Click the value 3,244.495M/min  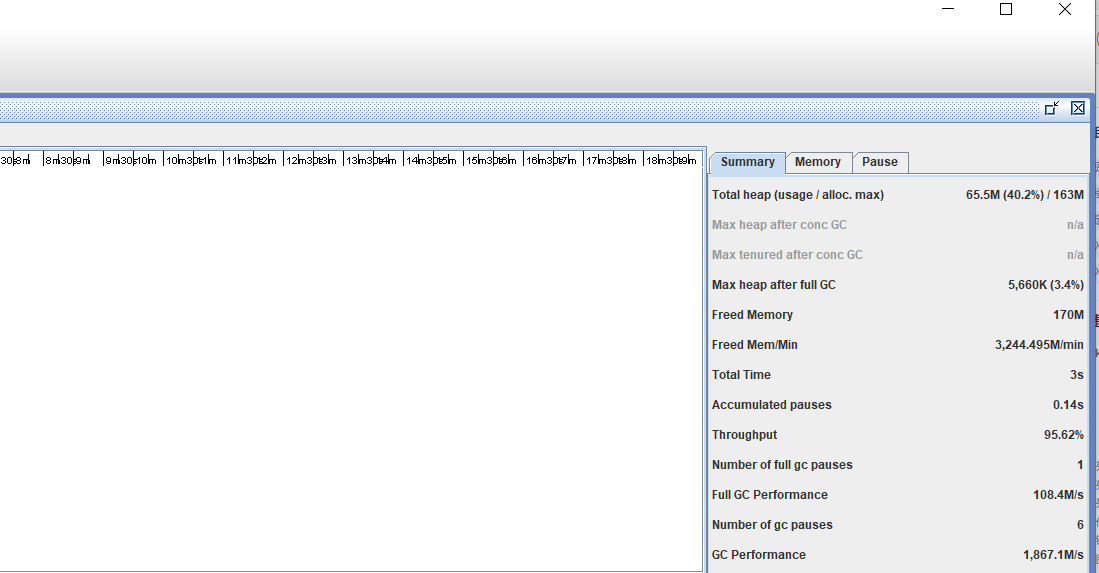click(1039, 345)
